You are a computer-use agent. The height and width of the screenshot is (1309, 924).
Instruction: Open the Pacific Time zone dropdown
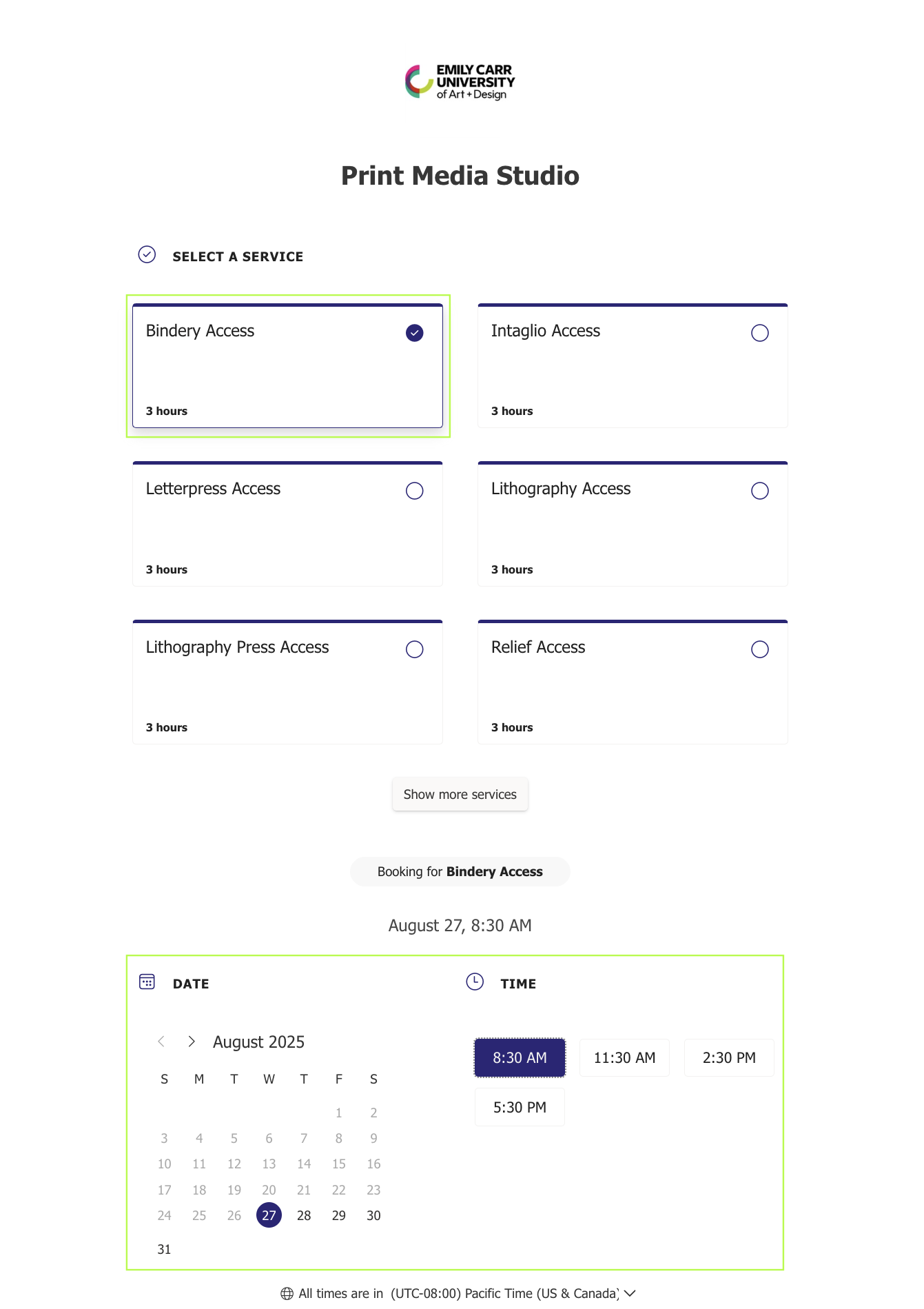(x=505, y=1294)
